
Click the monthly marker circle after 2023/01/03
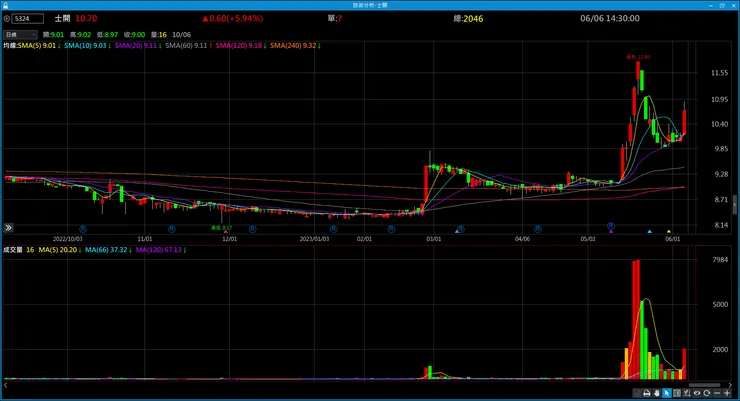[x=334, y=229]
